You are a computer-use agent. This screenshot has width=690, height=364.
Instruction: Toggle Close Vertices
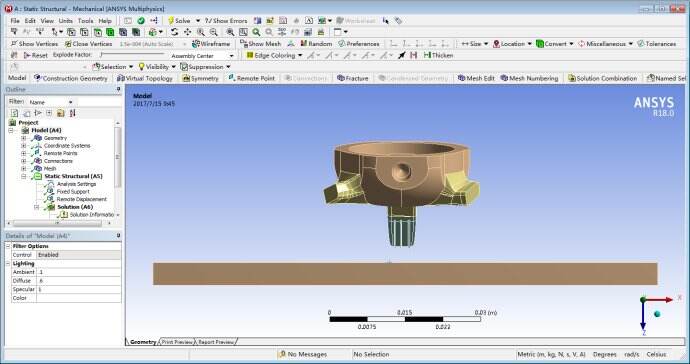(88, 44)
